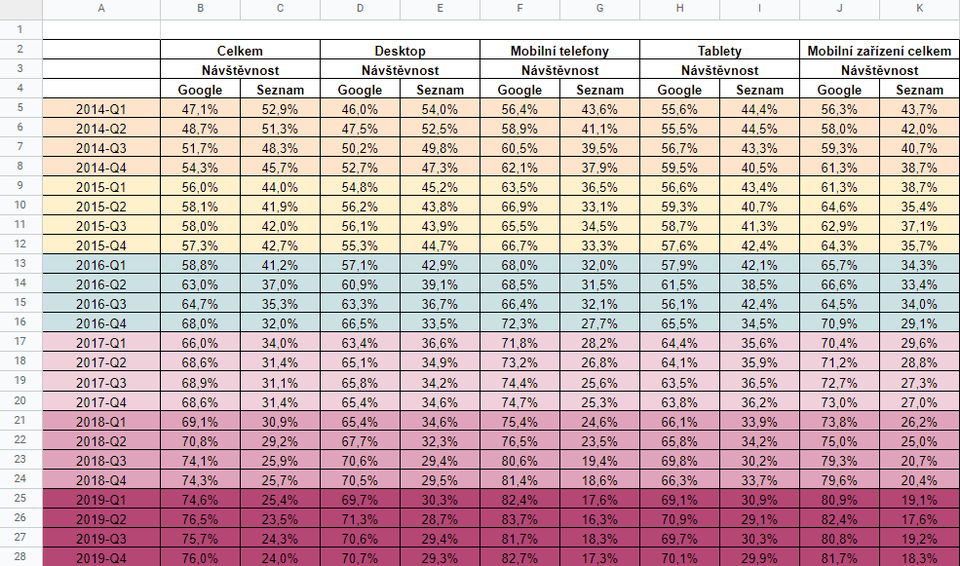Select column F header
Viewport: 960px width, 566px height.
pyautogui.click(x=520, y=9)
